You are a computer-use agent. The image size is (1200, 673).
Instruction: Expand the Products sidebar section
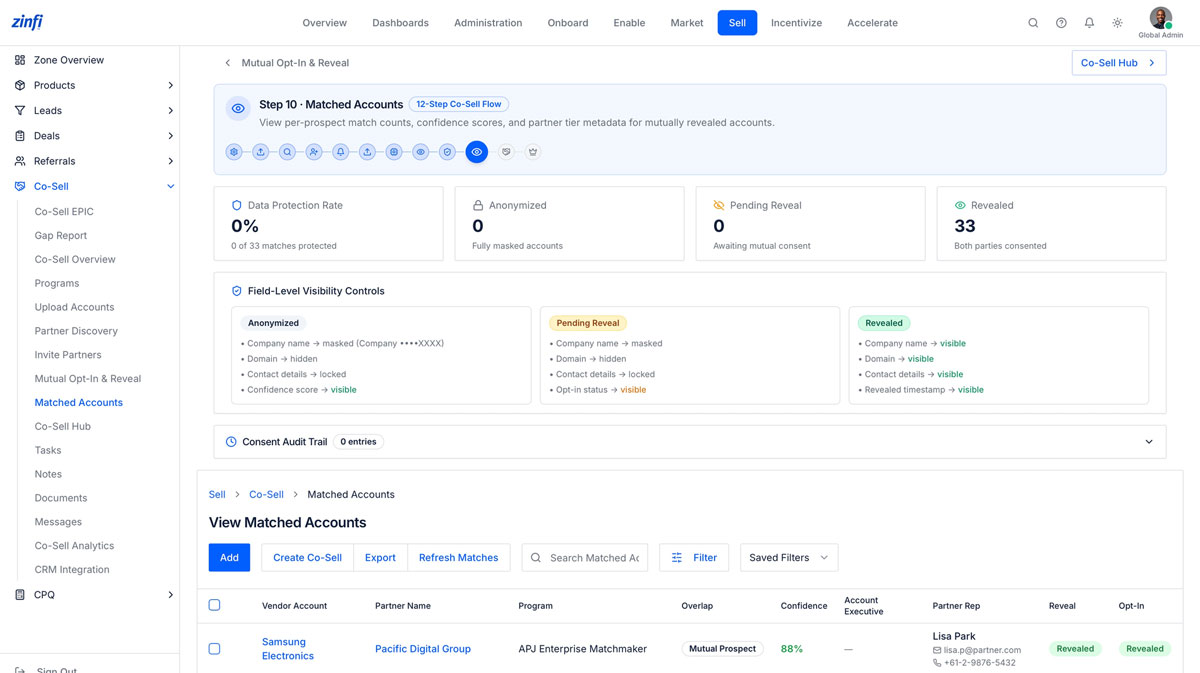[x=170, y=85]
